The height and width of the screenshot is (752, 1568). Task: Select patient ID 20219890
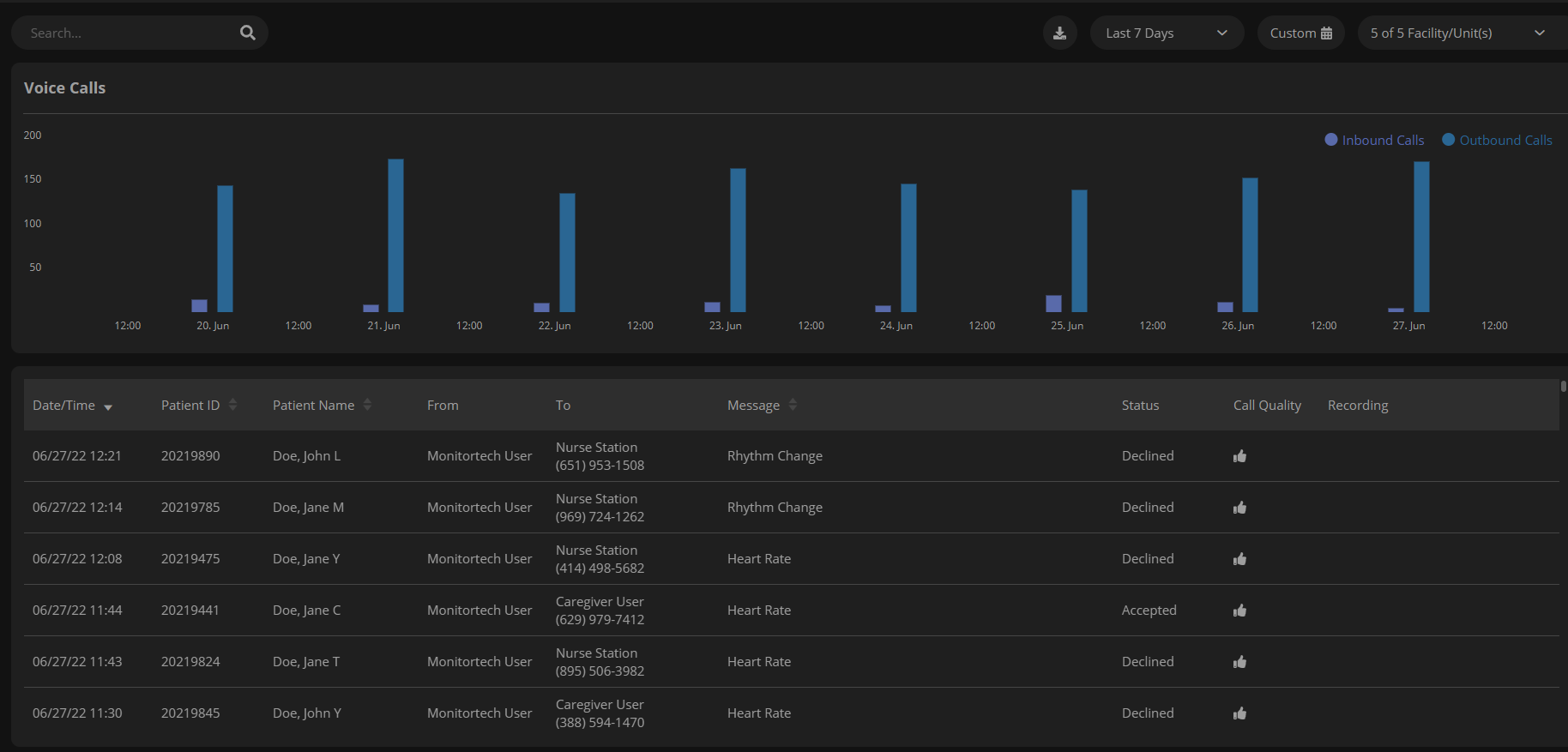click(190, 455)
